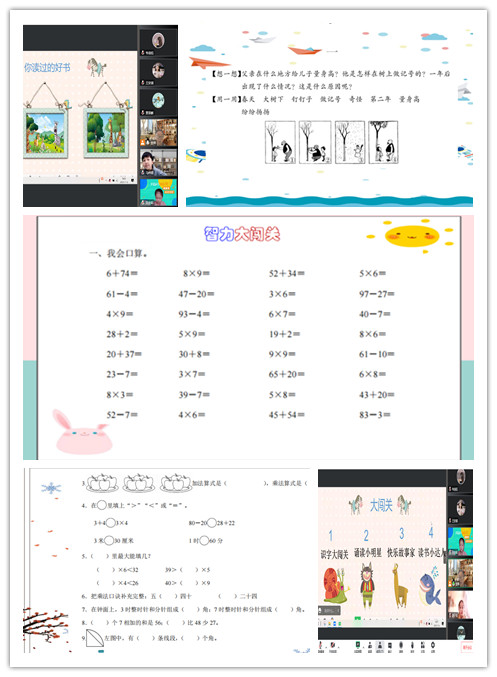Click the dark caption overlay above slide taskbar
497x677 pixels.
[329, 611]
